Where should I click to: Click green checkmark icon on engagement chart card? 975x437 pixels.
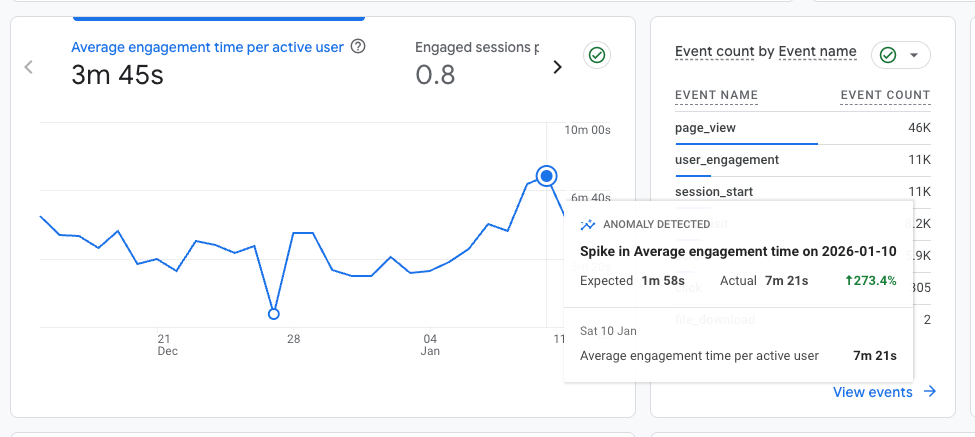[597, 55]
